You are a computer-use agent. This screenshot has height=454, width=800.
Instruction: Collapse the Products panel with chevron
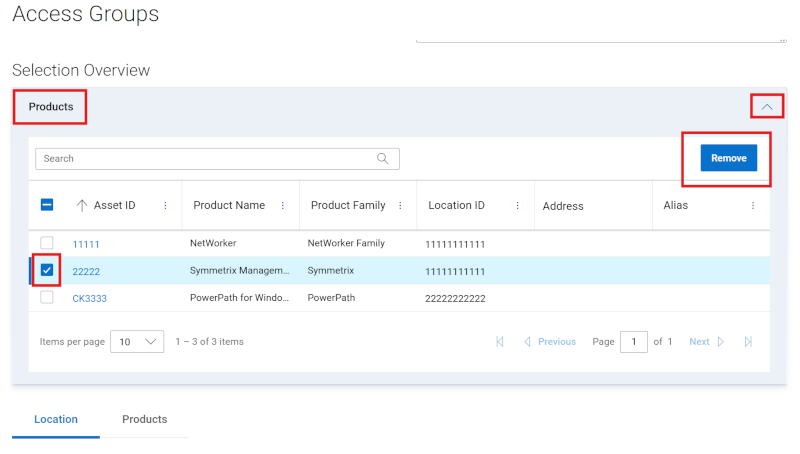[767, 106]
